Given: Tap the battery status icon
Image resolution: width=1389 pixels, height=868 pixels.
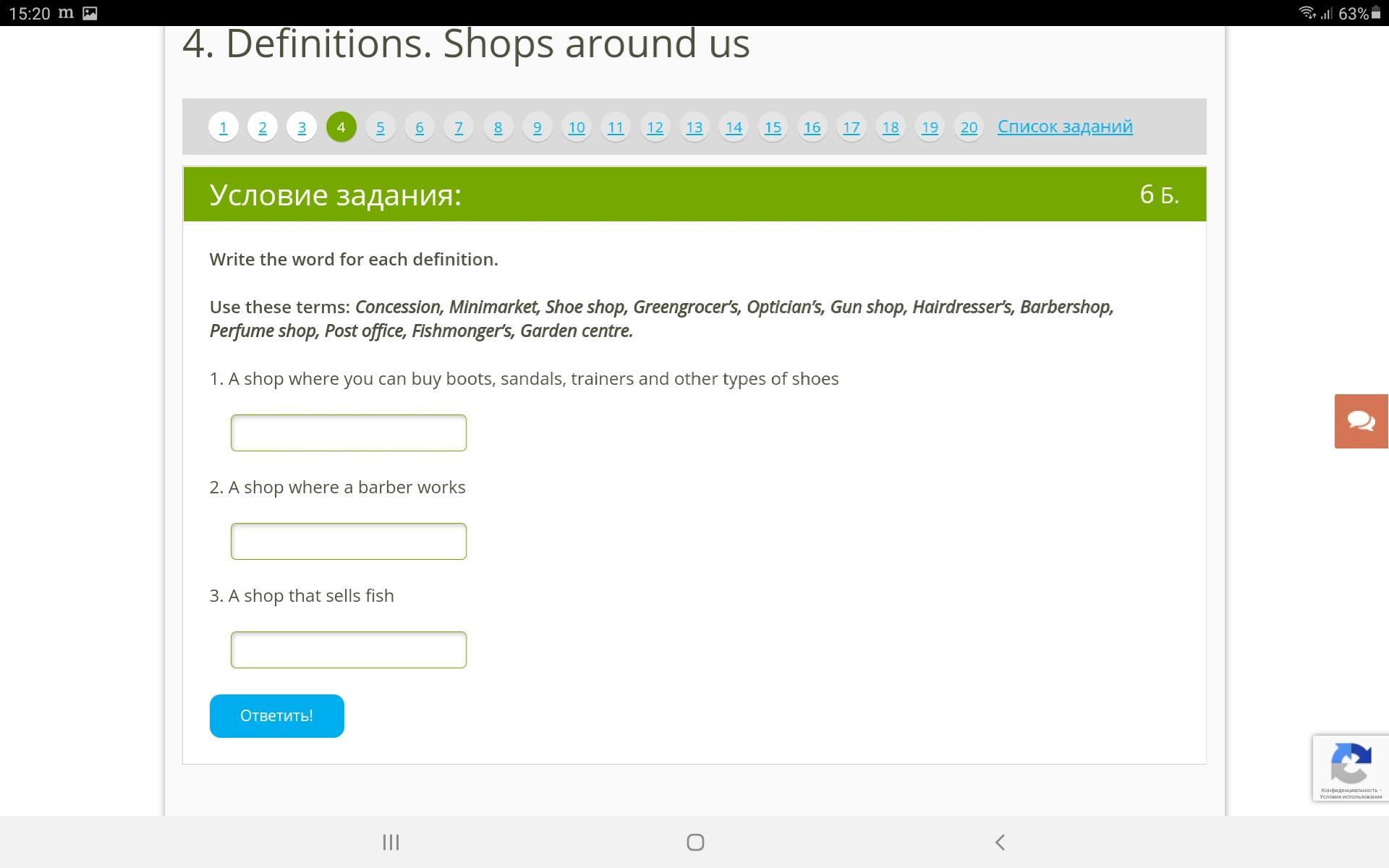Looking at the screenshot, I should coord(1375,13).
